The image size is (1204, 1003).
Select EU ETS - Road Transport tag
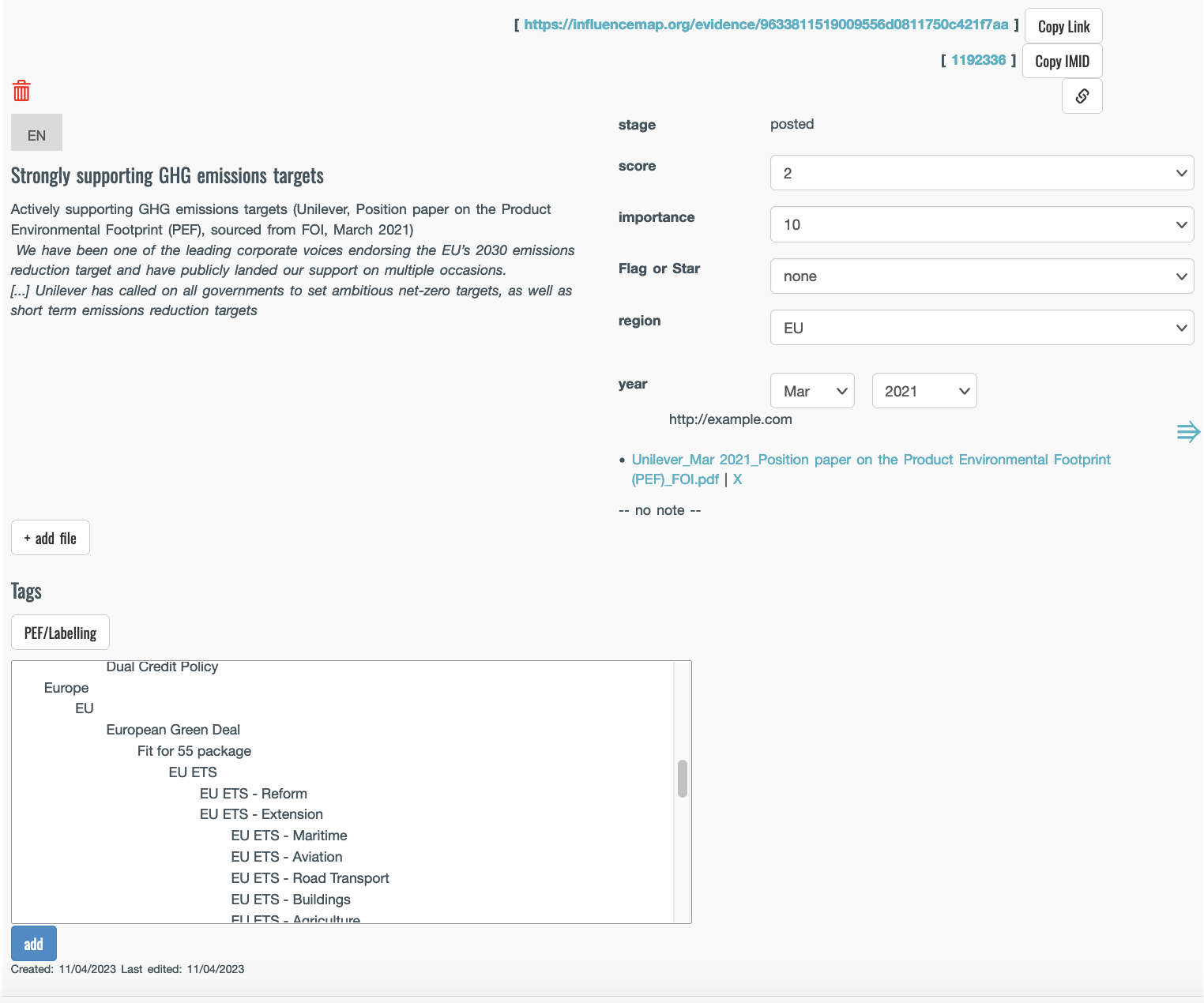tap(310, 878)
